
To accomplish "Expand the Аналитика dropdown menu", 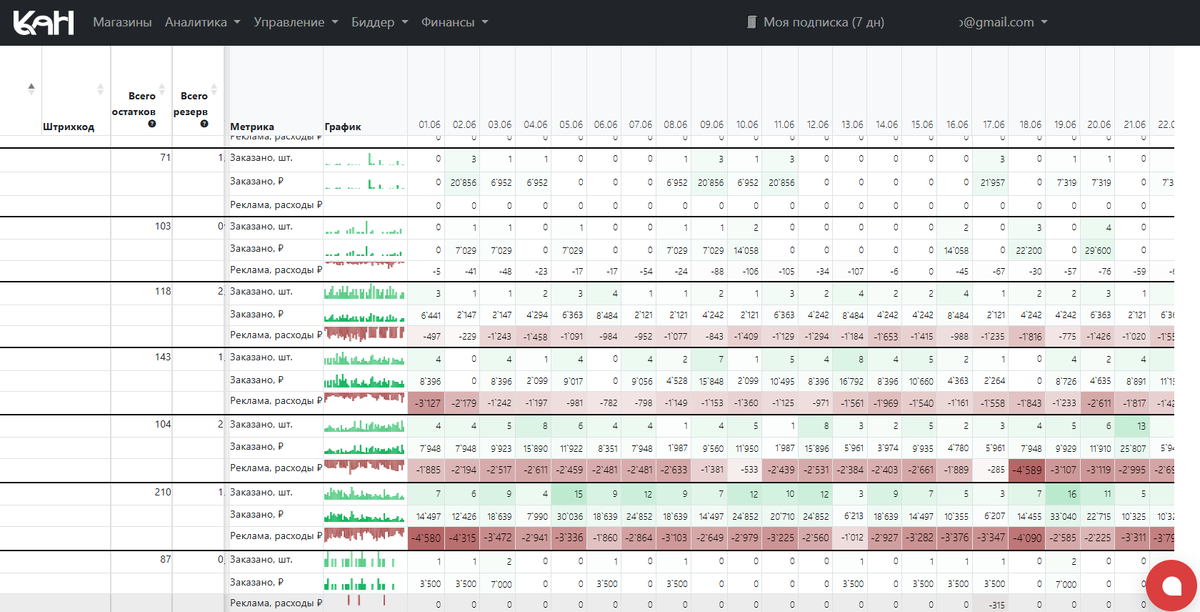I will point(203,22).
